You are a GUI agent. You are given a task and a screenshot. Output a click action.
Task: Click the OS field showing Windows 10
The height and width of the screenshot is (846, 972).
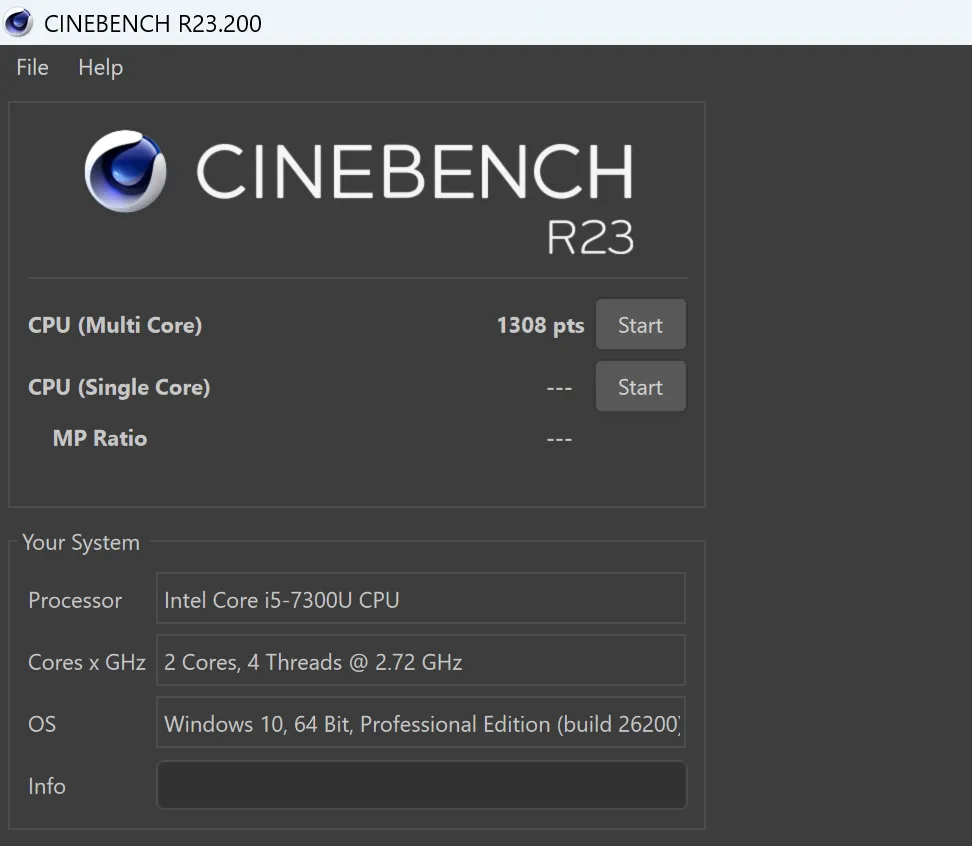[x=421, y=722]
